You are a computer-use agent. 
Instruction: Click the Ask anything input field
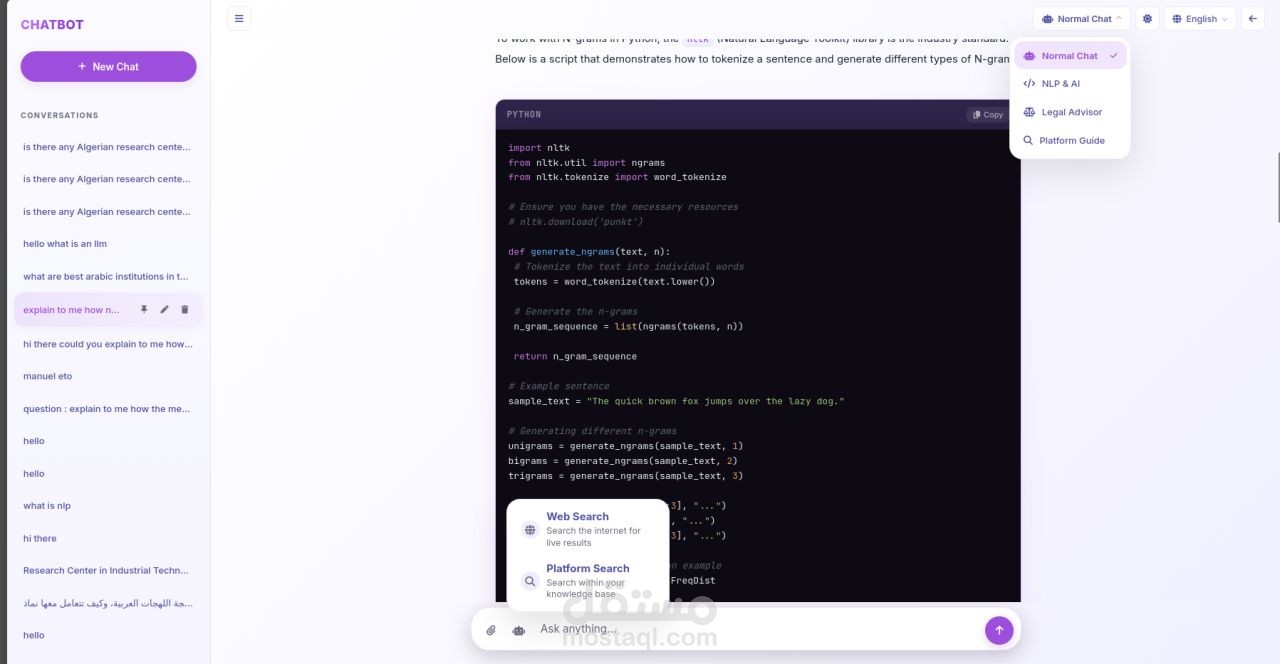click(x=755, y=629)
